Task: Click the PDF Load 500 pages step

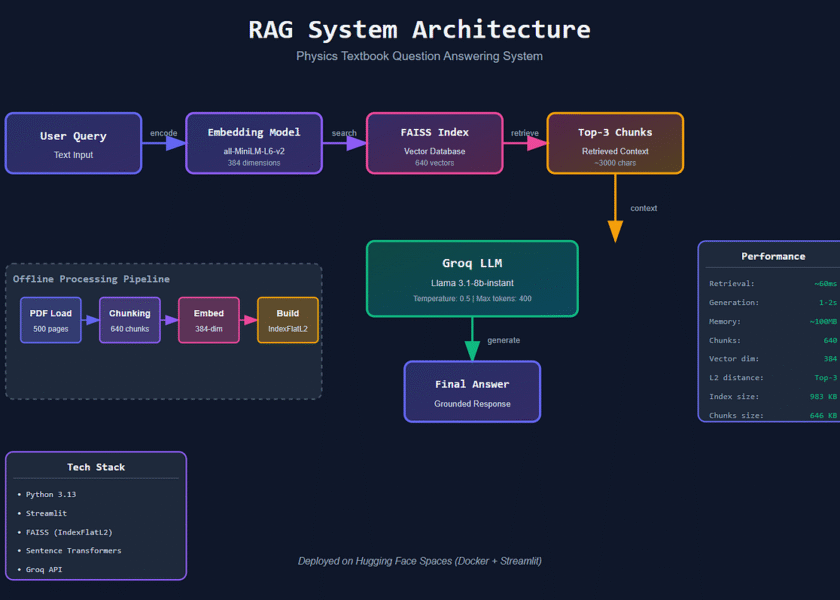Action: tap(51, 320)
